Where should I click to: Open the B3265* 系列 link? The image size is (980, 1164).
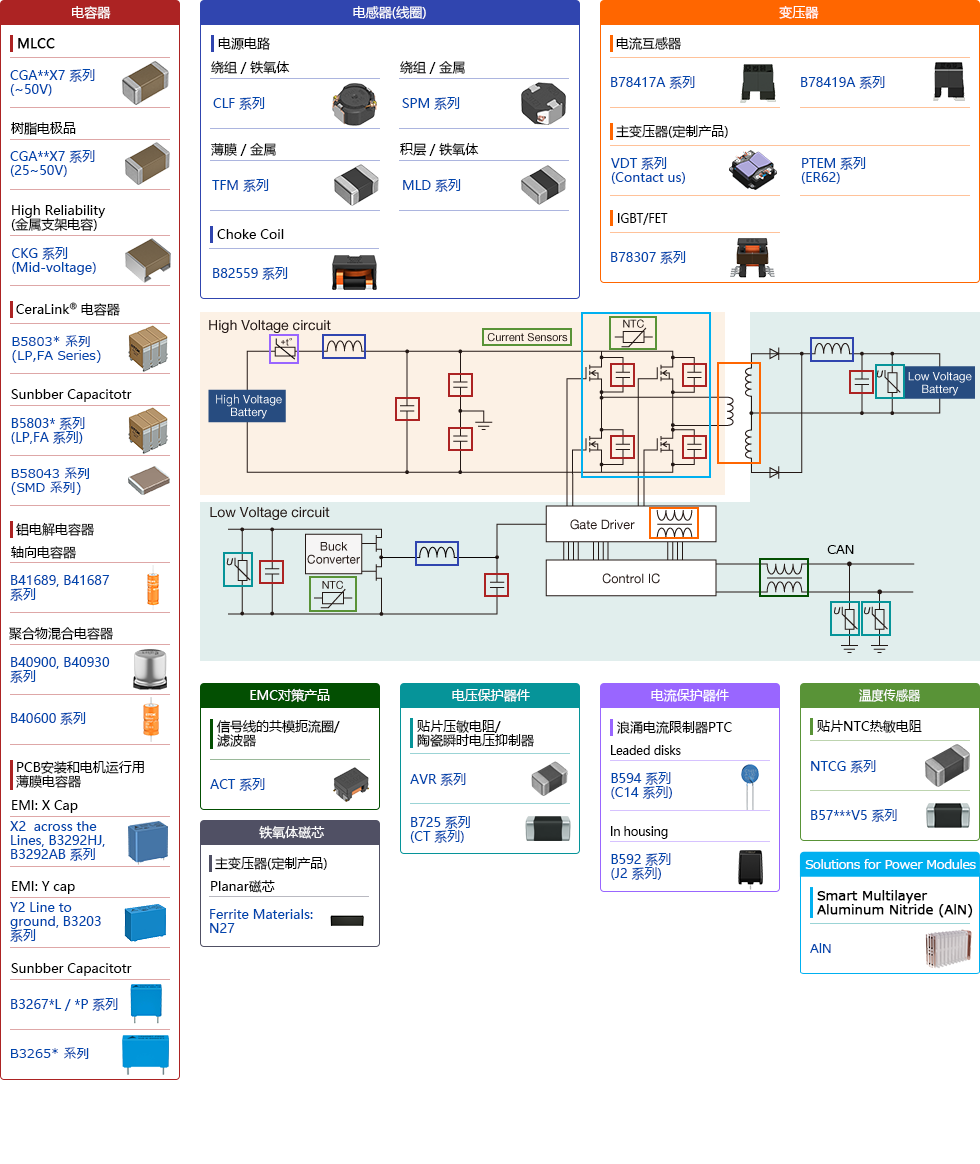click(49, 1053)
